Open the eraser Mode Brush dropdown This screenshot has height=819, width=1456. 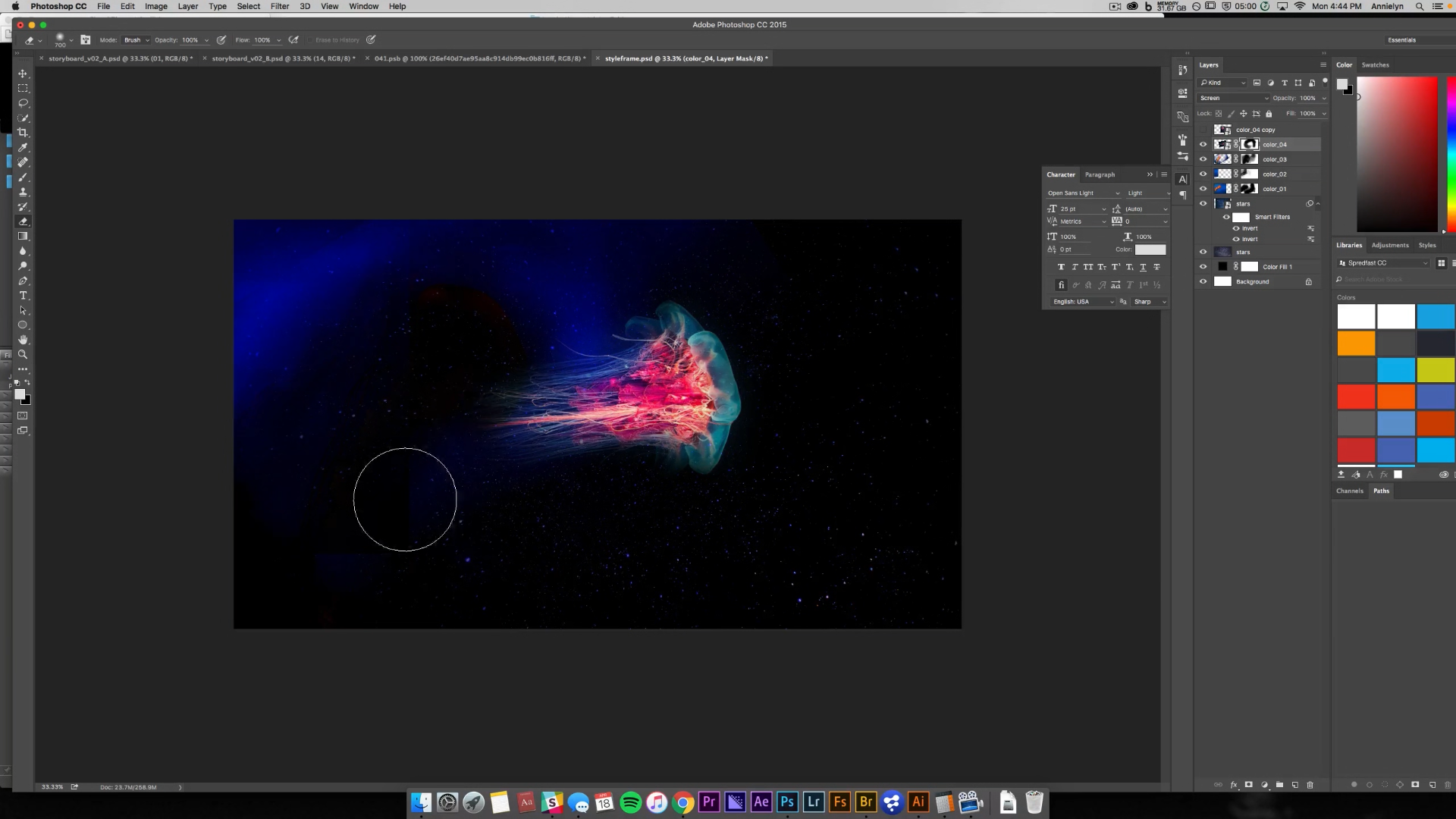tap(136, 40)
